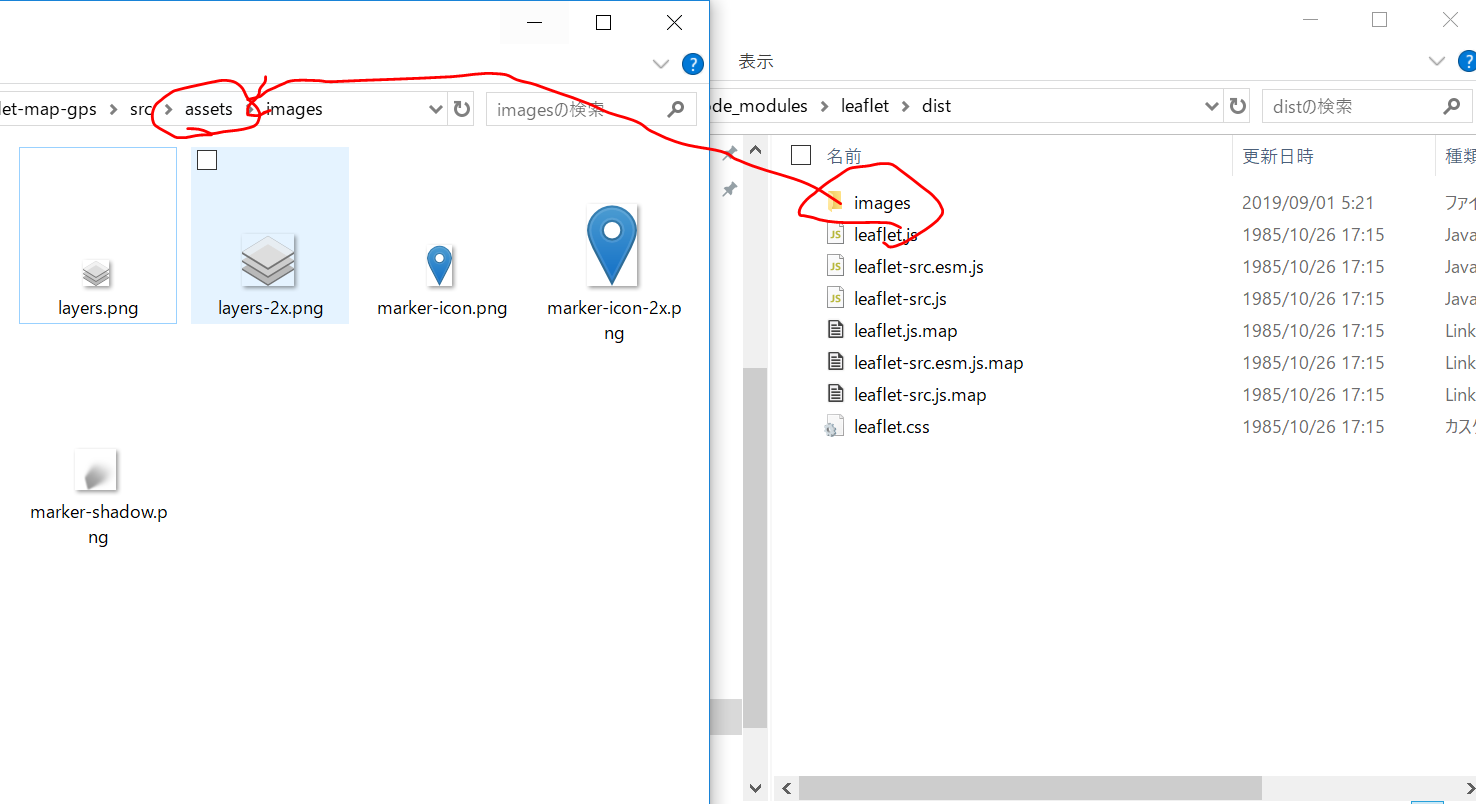Select the leaflet-src.esm.js file icon

pyautogui.click(x=834, y=267)
